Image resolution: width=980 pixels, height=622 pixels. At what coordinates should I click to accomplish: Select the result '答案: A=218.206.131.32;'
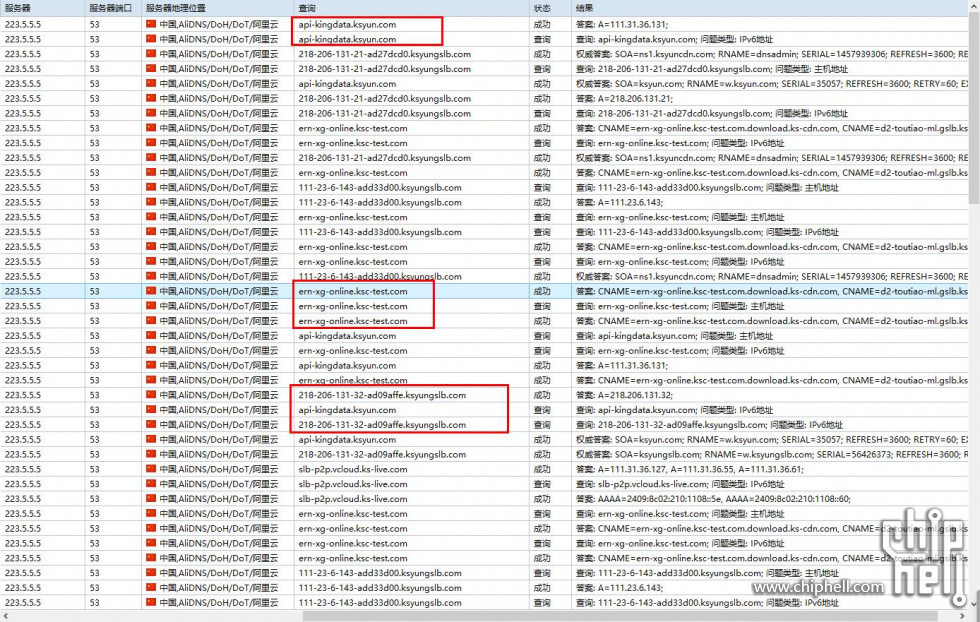(x=624, y=395)
